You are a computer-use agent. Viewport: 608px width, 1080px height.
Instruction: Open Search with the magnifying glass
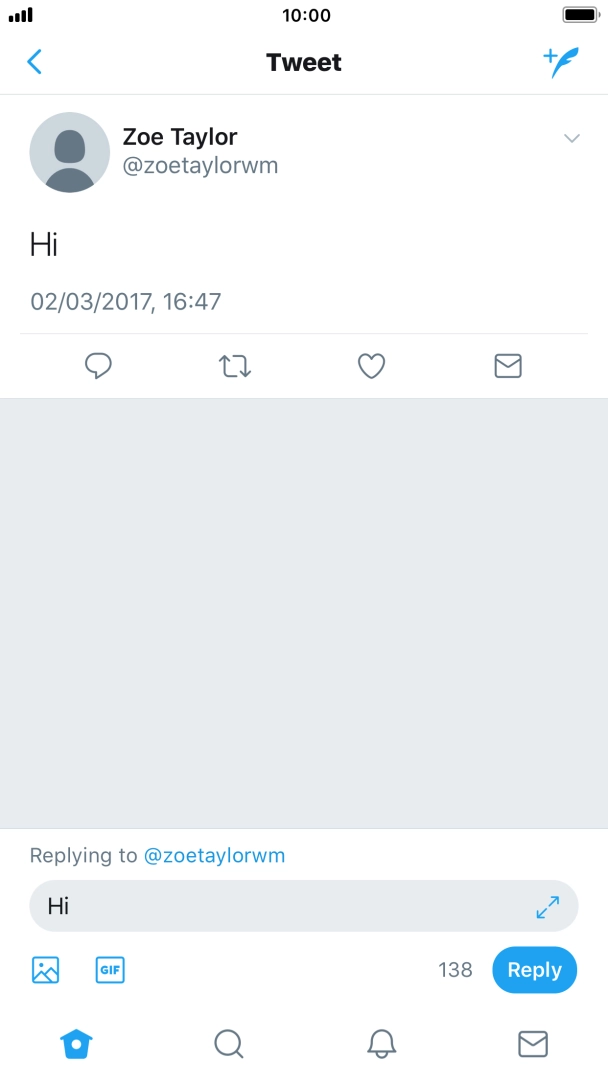tap(228, 1043)
